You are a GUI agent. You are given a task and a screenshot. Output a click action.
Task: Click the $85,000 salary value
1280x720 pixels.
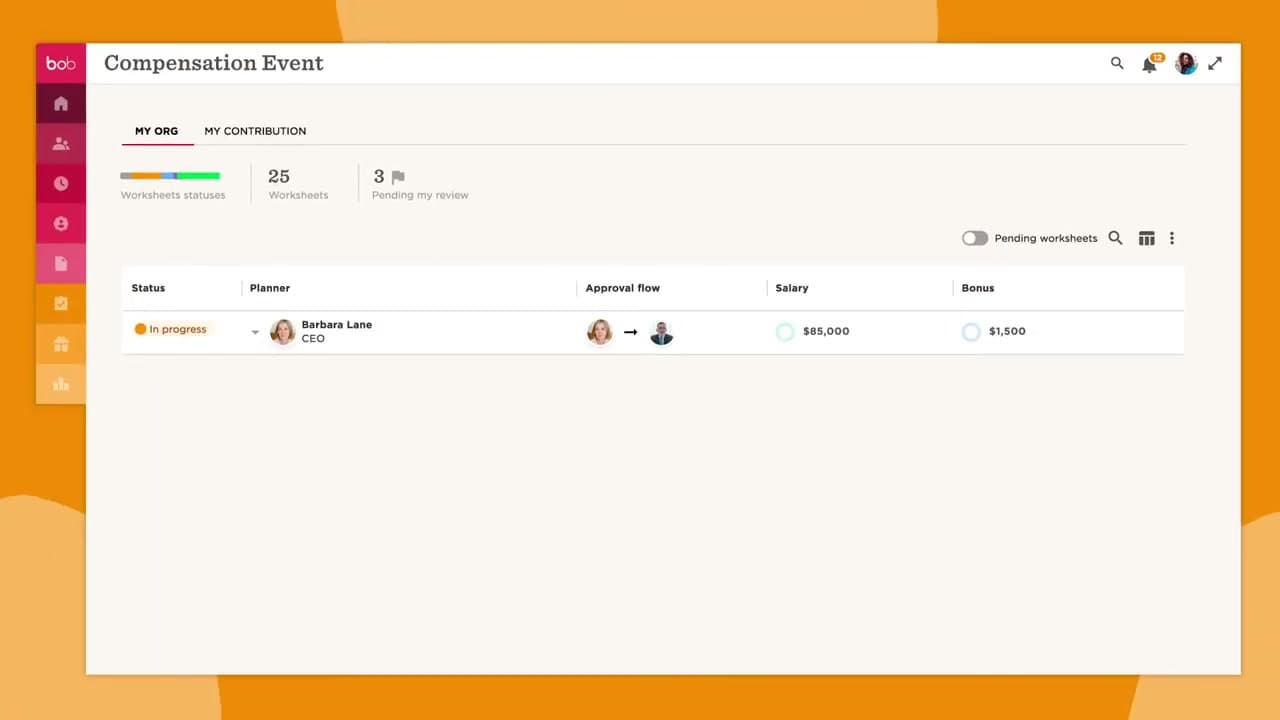click(x=826, y=331)
